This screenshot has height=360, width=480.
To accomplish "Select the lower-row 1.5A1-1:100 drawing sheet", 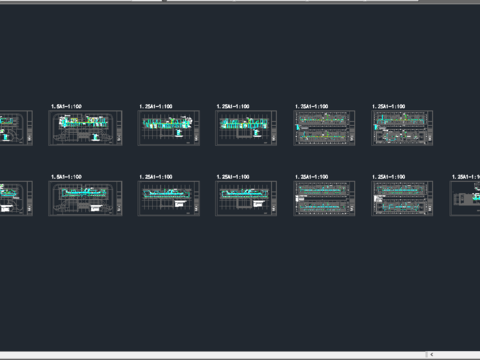I will coord(85,198).
